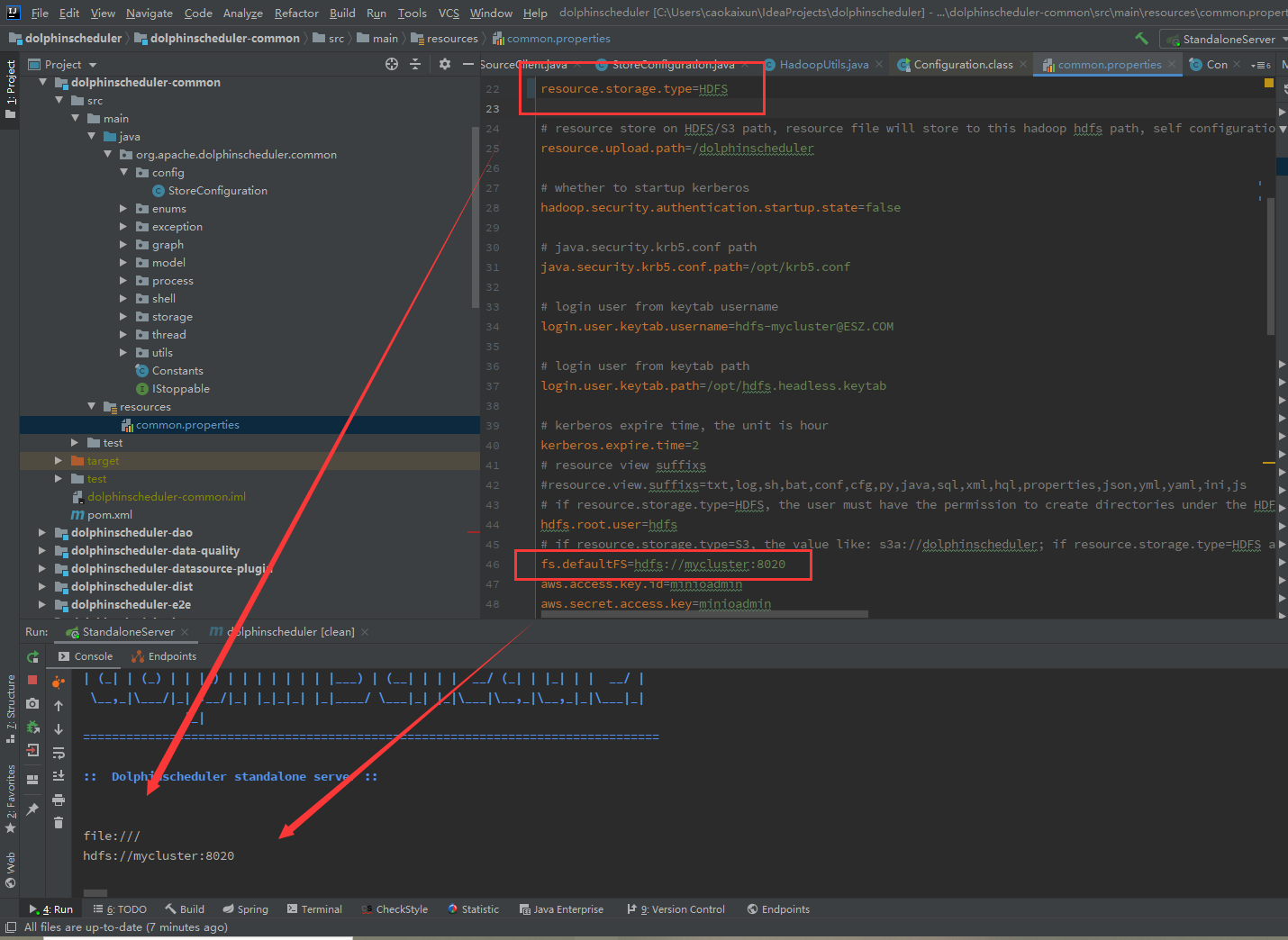1288x940 pixels.
Task: Collapse the resources folder
Action: [91, 406]
